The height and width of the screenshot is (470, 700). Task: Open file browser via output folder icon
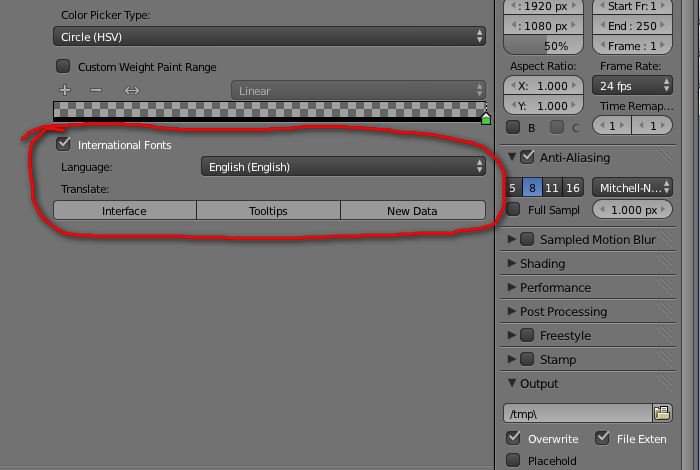[x=662, y=413]
